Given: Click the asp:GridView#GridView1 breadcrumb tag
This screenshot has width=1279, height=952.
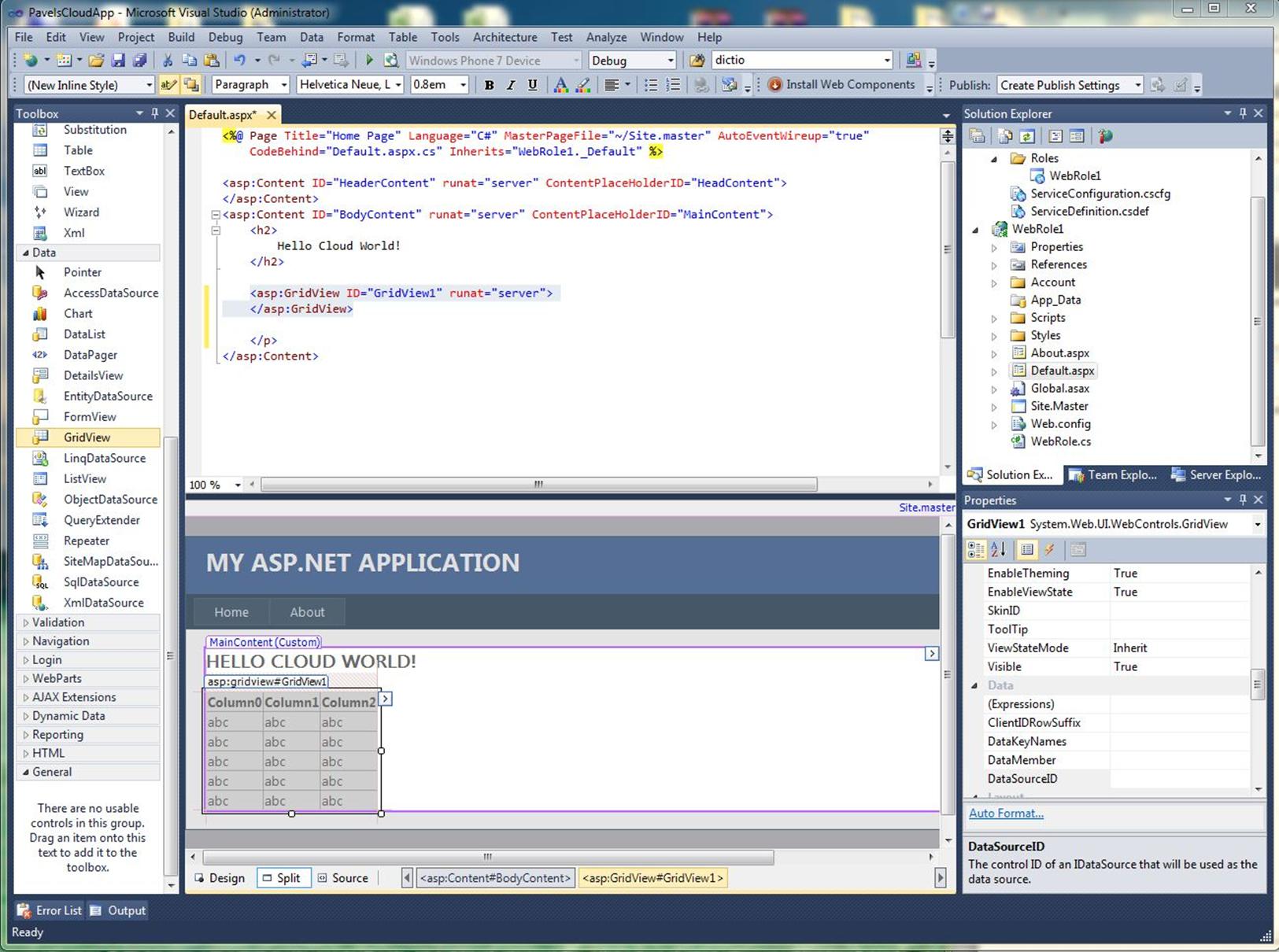Looking at the screenshot, I should coord(652,878).
